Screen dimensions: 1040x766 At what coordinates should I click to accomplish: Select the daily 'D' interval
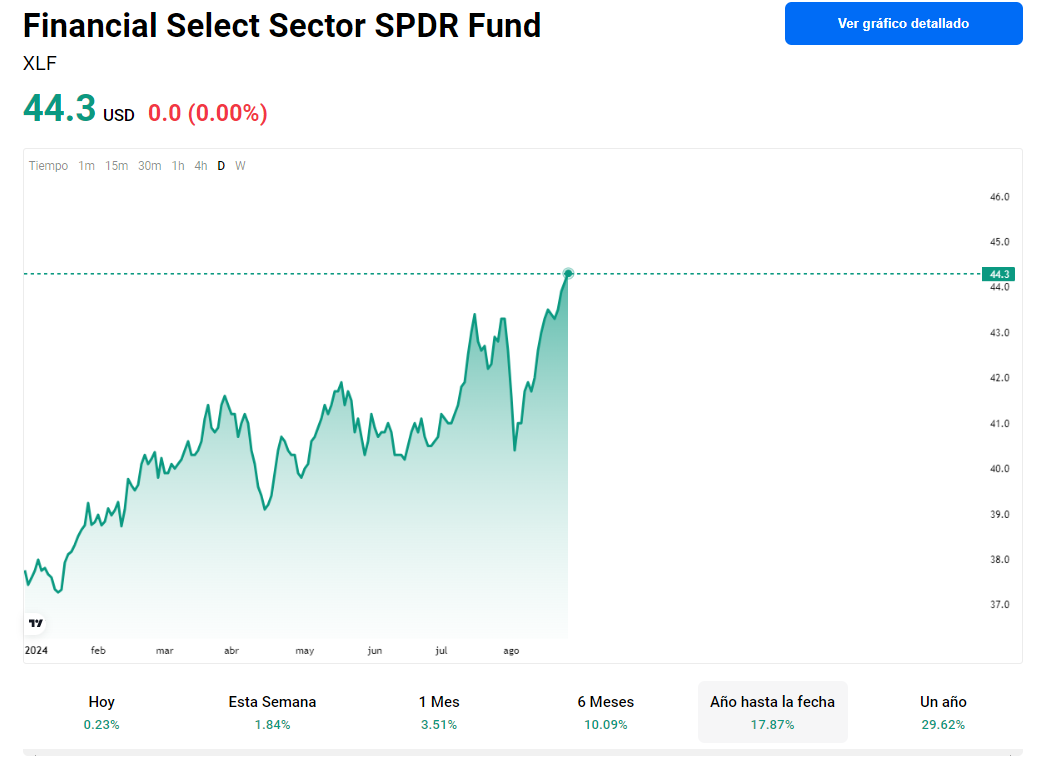pos(221,166)
